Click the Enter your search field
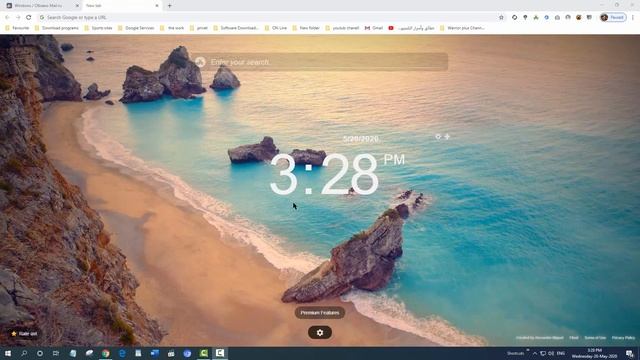This screenshot has width=640, height=360. pos(321,62)
